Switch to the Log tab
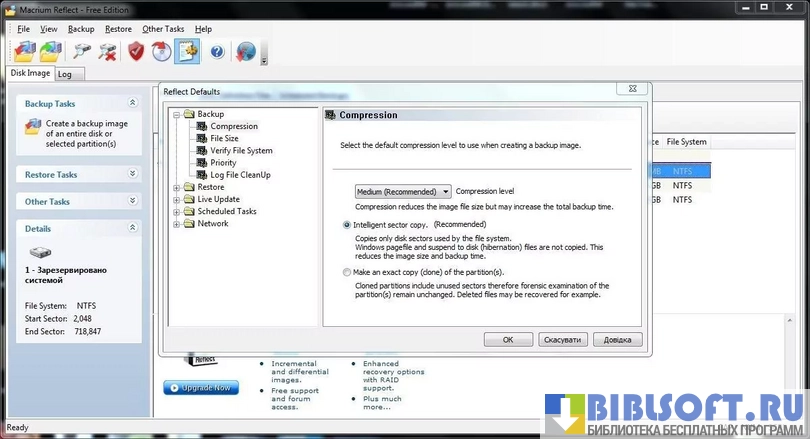This screenshot has height=439, width=810. click(x=64, y=74)
